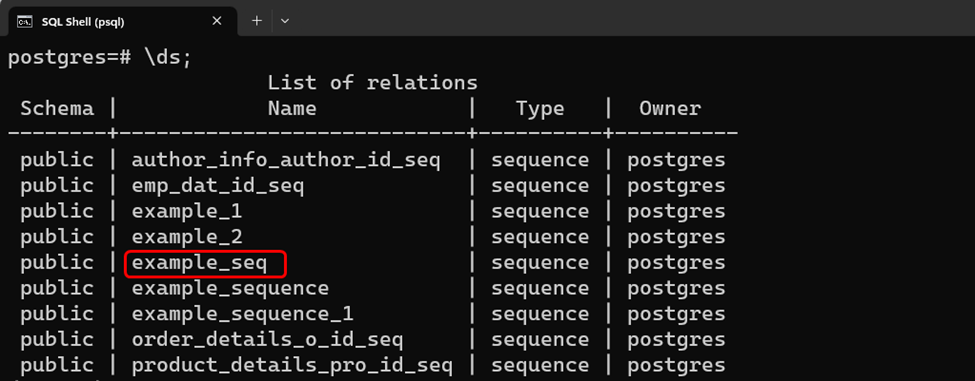Viewport: 975px width, 381px height.
Task: Open a new terminal tab with plus button
Action: pos(257,21)
